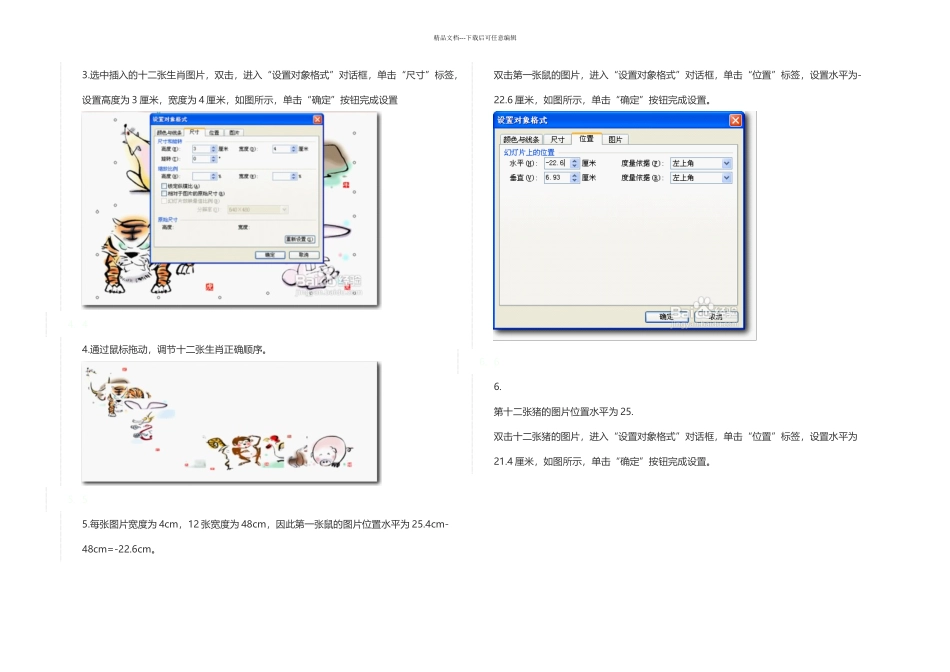
Task: Click the line starting '21.4 厘米，如图所示'
Action: (602, 461)
